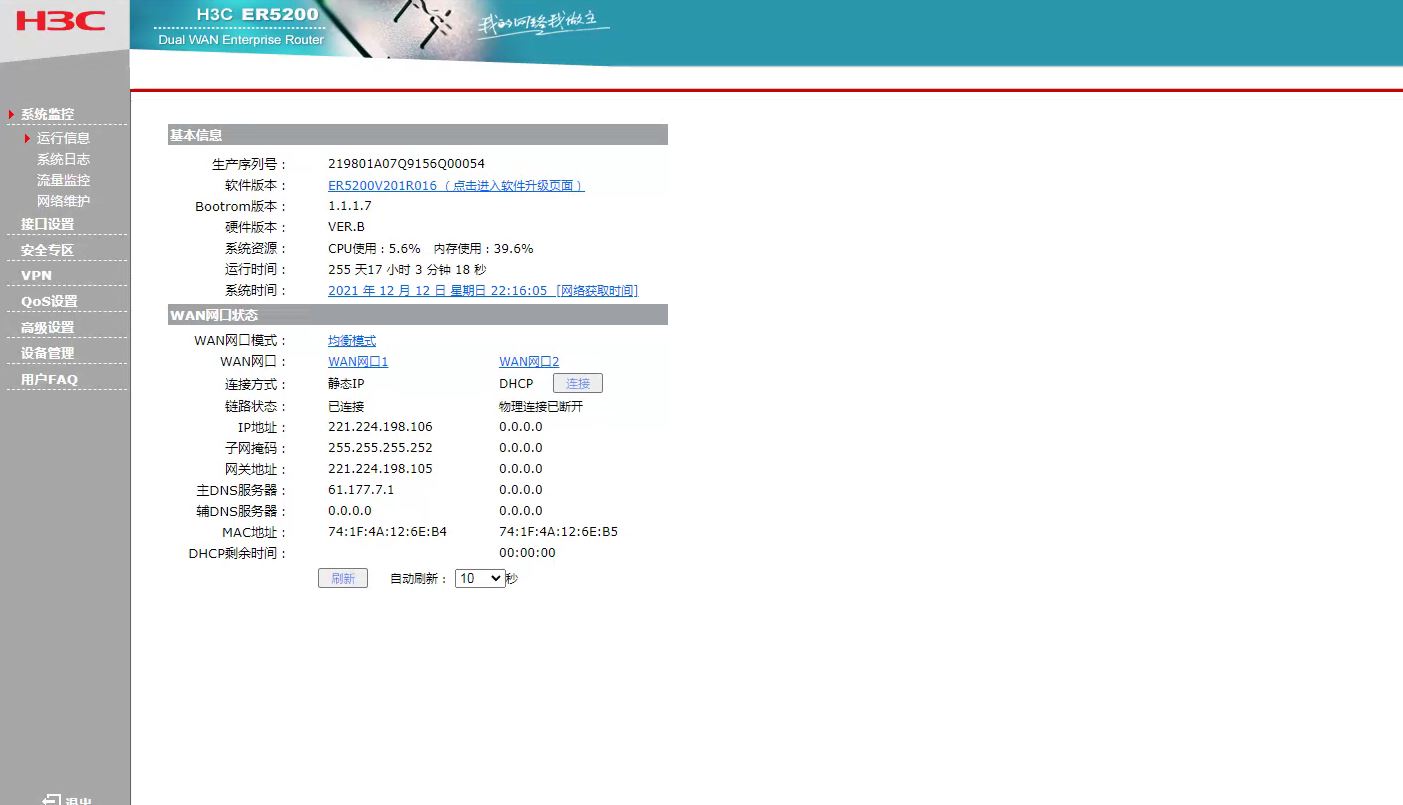
Task: Open the 系统日志 page
Action: tap(64, 159)
